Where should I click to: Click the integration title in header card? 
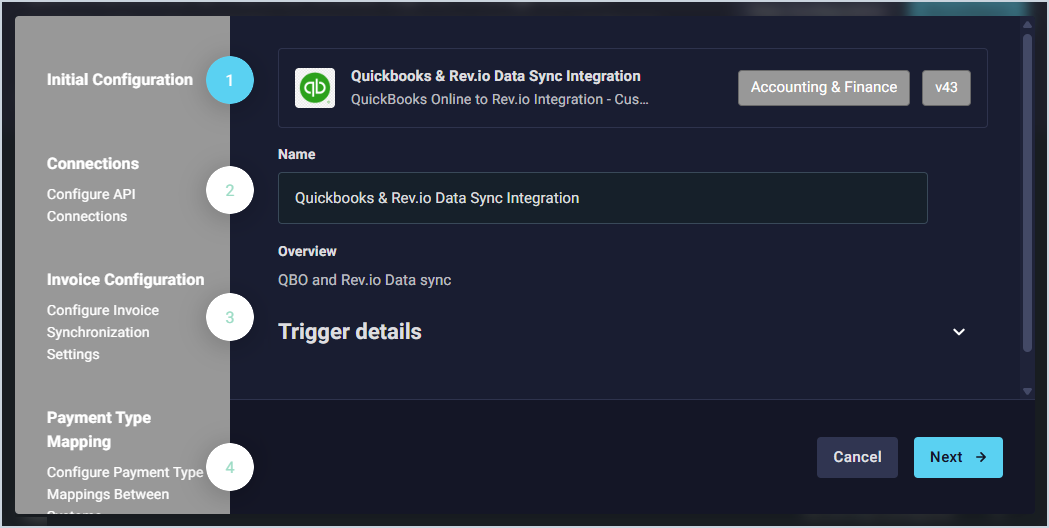click(496, 76)
